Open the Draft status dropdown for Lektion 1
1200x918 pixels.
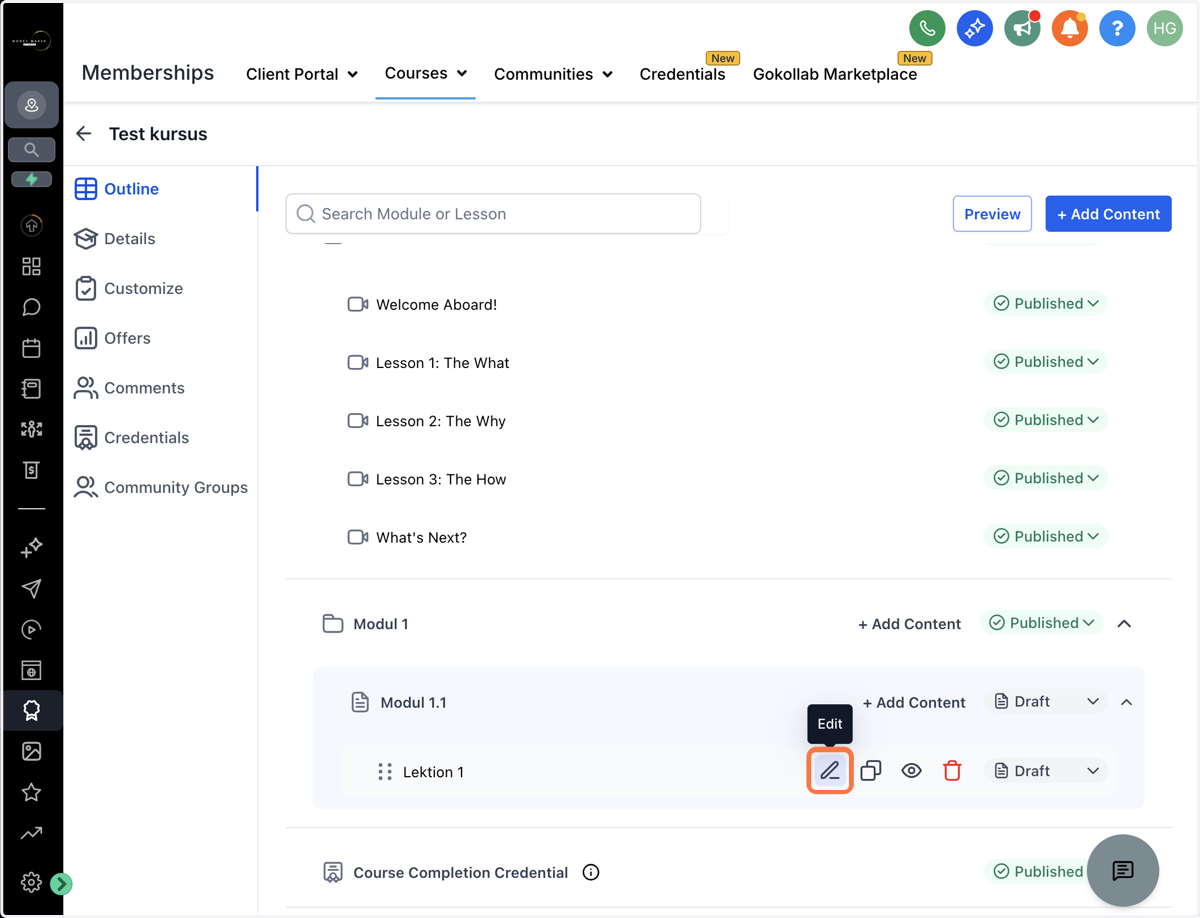[1046, 771]
